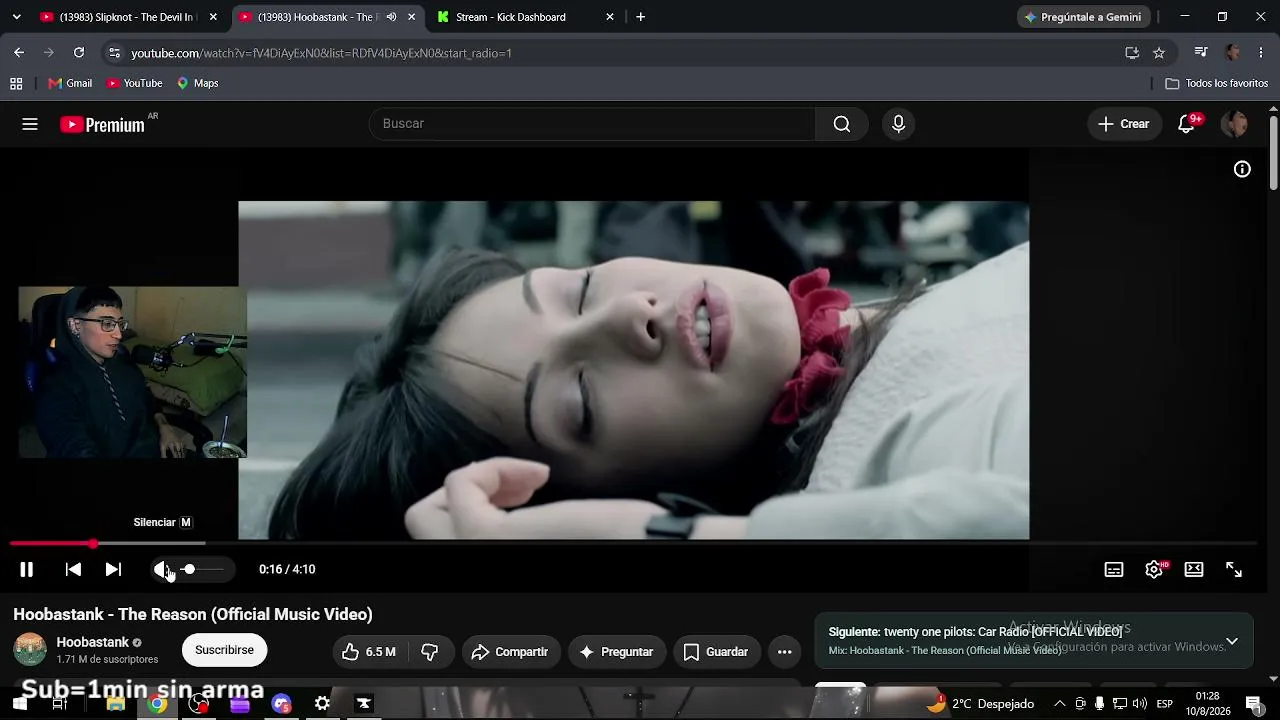Click Pregúntale a Gemini button
Viewport: 1280px width, 720px height.
click(x=1082, y=17)
